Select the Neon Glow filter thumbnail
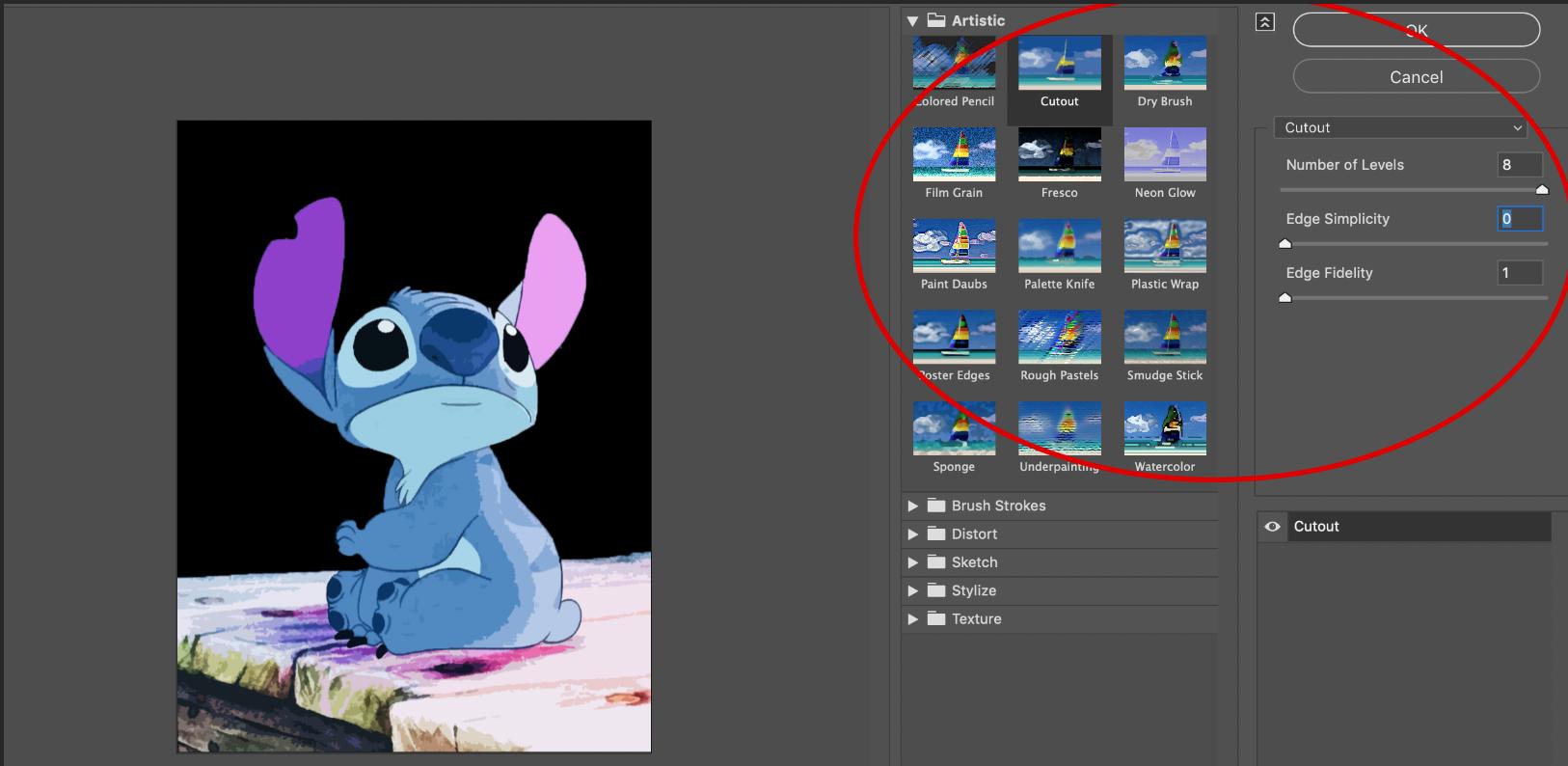The image size is (1568, 766). [1165, 154]
